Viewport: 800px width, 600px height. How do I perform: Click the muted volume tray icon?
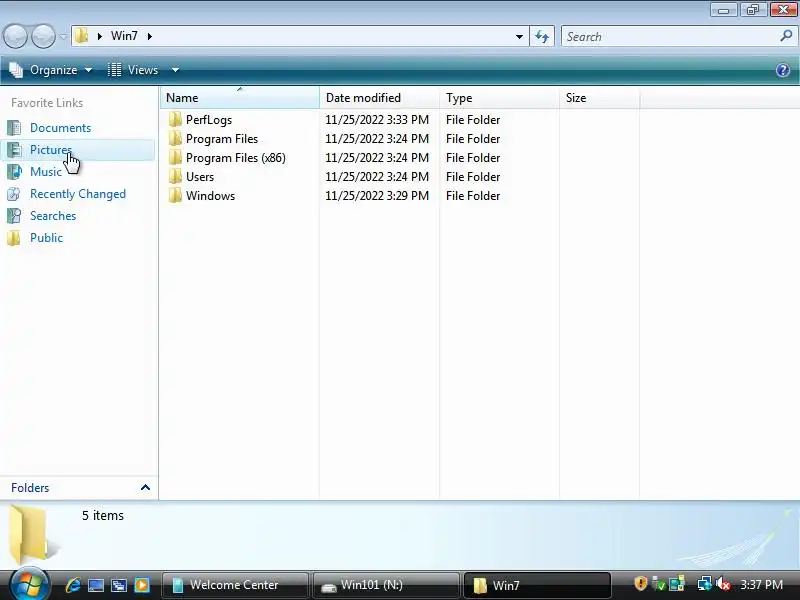coord(723,583)
